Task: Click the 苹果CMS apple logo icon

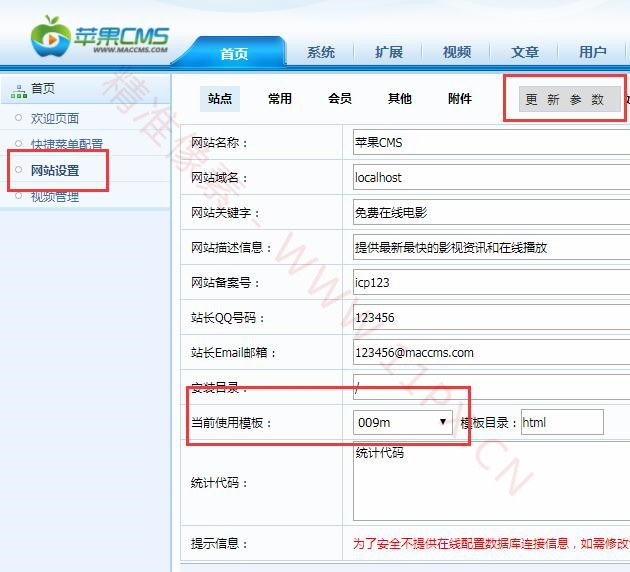Action: [50, 36]
